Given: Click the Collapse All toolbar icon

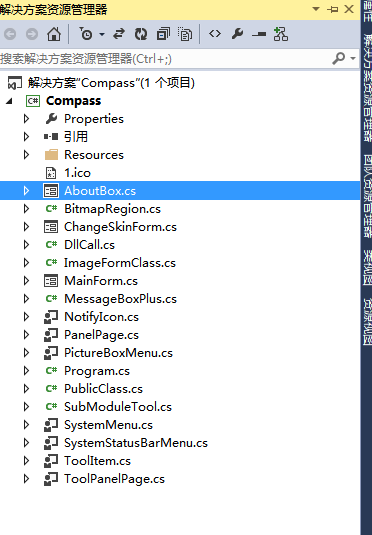Looking at the screenshot, I should (x=163, y=34).
